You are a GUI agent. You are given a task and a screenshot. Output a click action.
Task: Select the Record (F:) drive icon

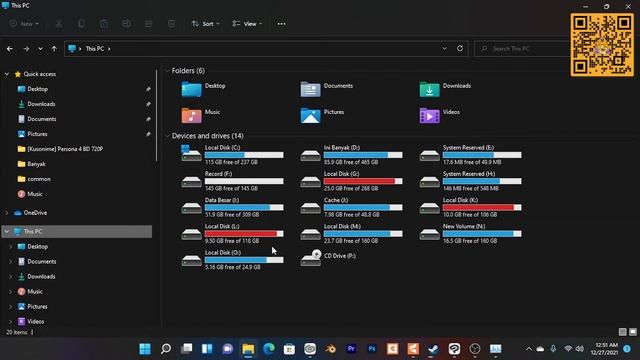[x=191, y=181]
